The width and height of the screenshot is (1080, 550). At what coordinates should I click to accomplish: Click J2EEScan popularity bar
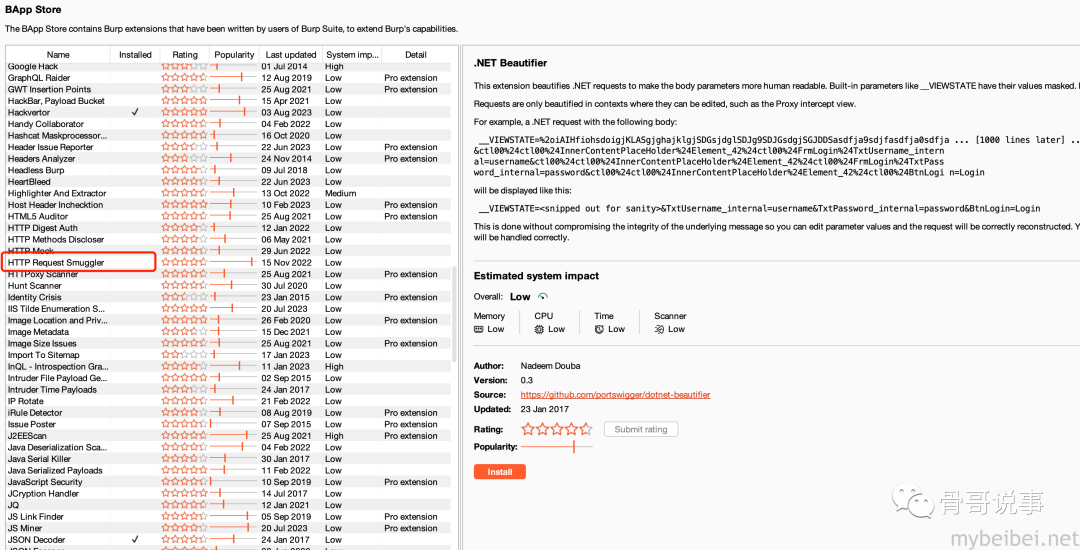[234, 436]
